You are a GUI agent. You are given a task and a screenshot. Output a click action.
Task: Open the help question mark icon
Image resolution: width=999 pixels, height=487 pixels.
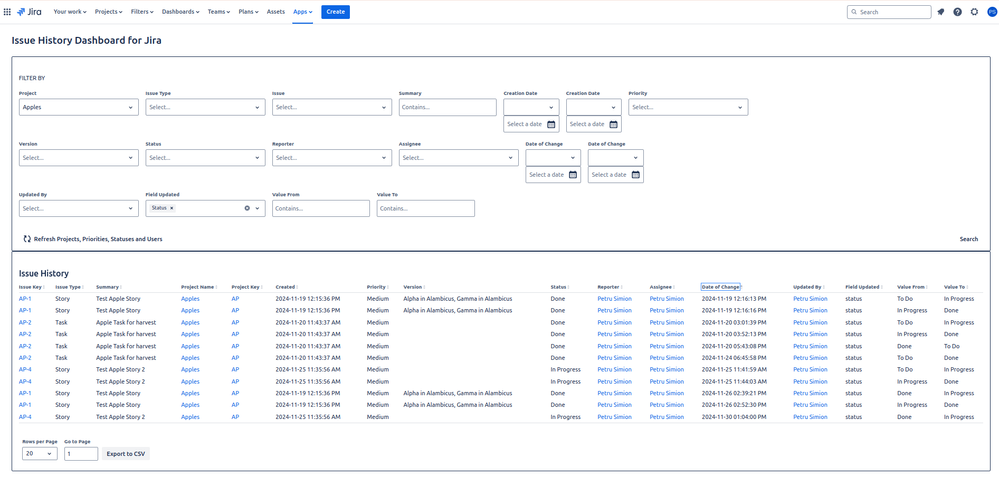tap(958, 11)
